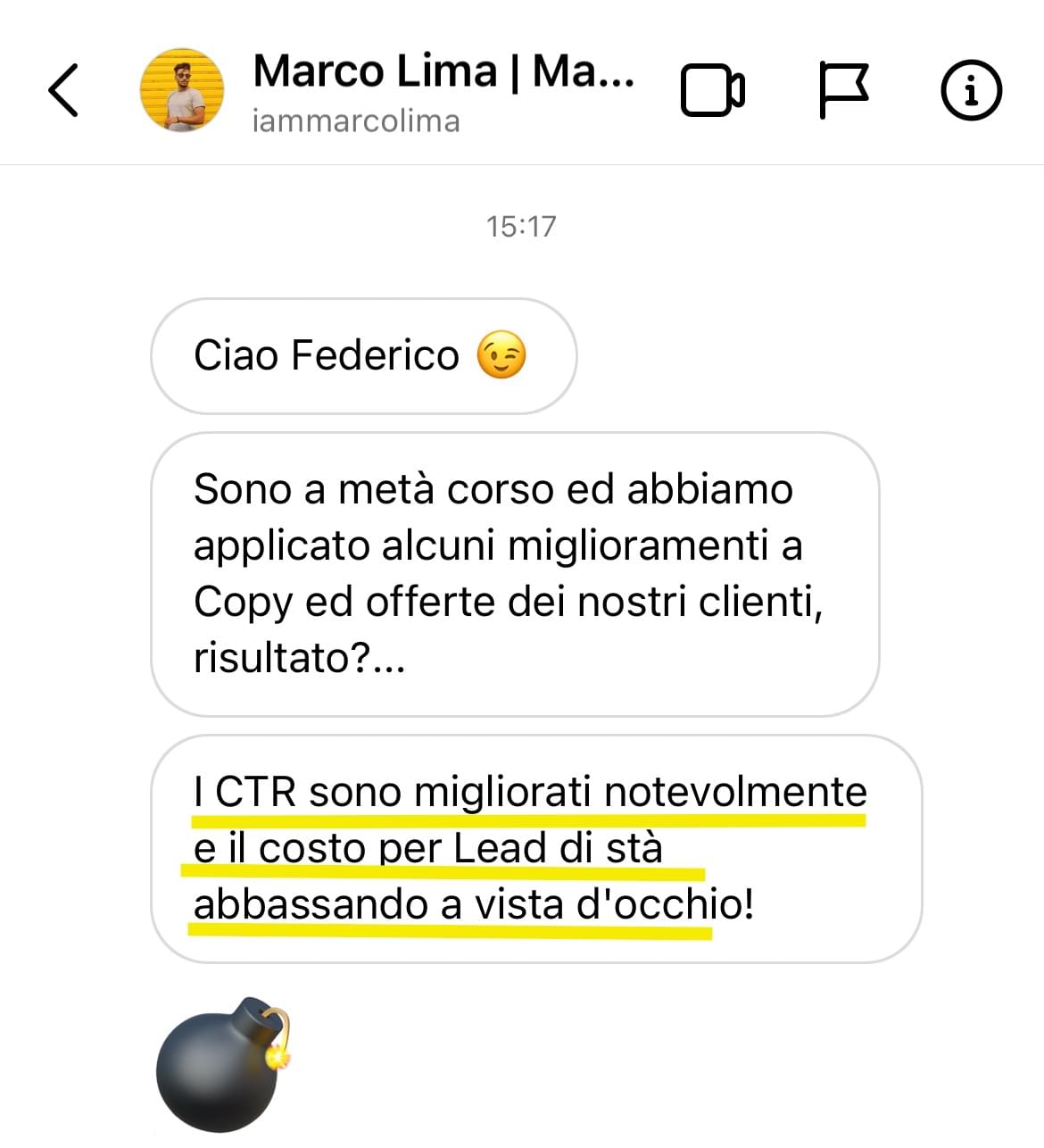The height and width of the screenshot is (1148, 1044).
Task: Open conversation info with the circled i icon
Action: (972, 89)
